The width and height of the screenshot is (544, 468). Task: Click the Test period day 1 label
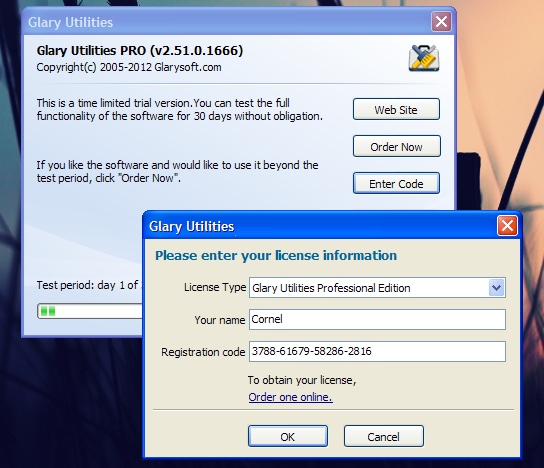click(x=87, y=285)
